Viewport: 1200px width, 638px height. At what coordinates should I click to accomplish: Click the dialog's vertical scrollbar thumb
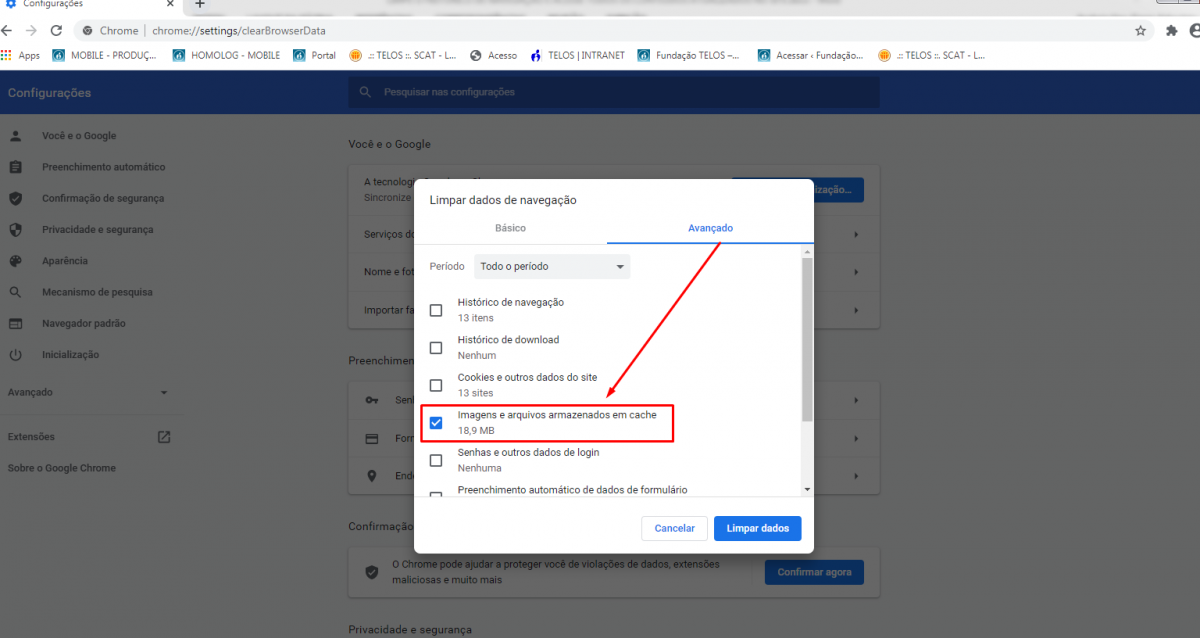(808, 339)
